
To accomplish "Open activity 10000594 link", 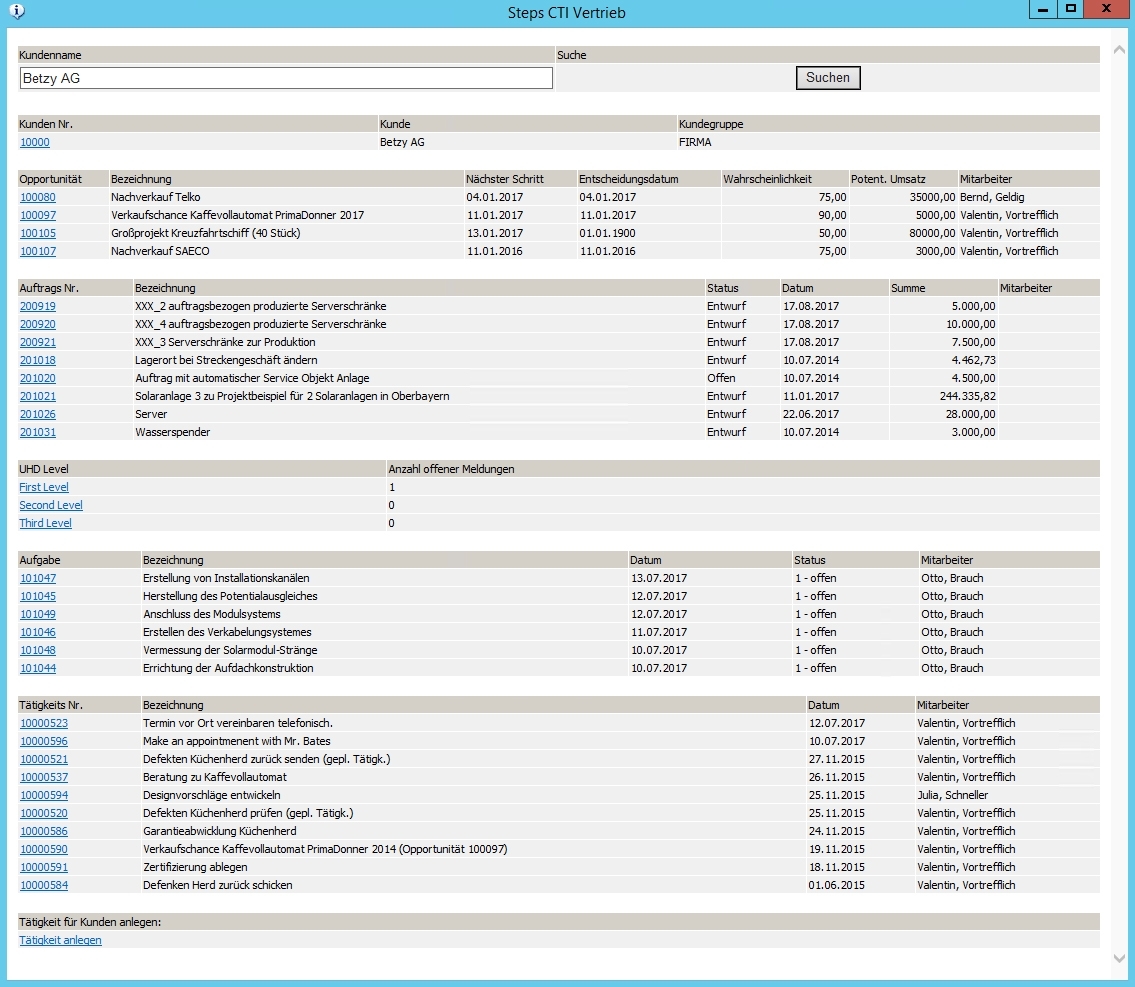I will click(x=44, y=795).
